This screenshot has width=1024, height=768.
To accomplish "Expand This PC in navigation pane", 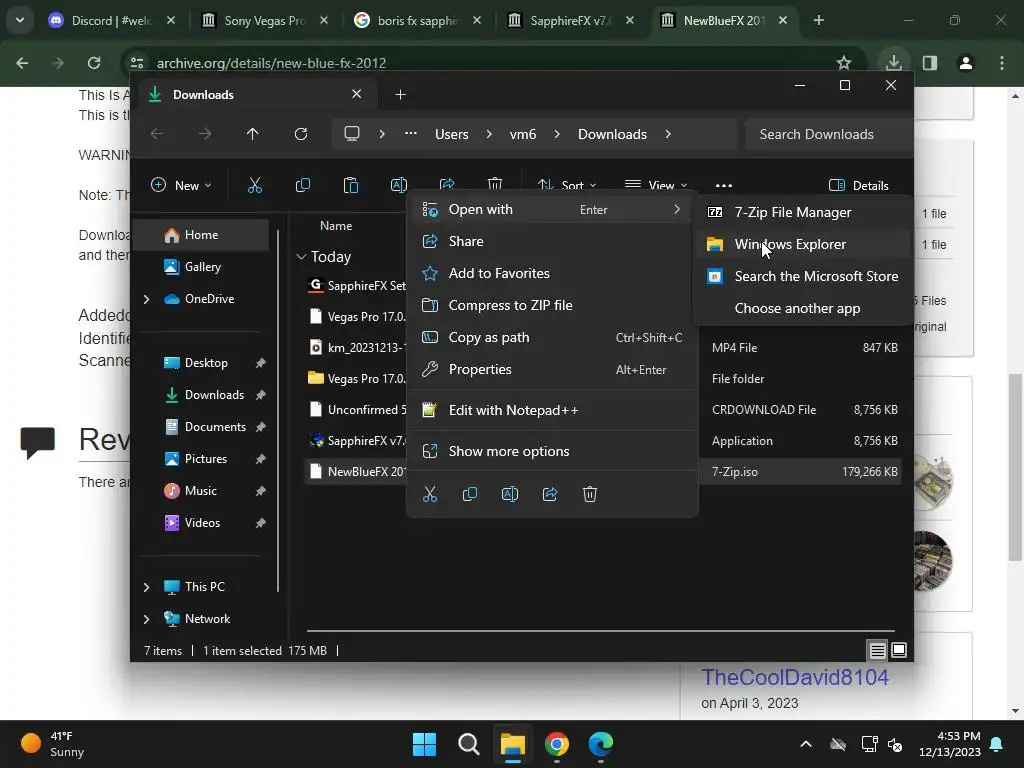I will (x=146, y=587).
